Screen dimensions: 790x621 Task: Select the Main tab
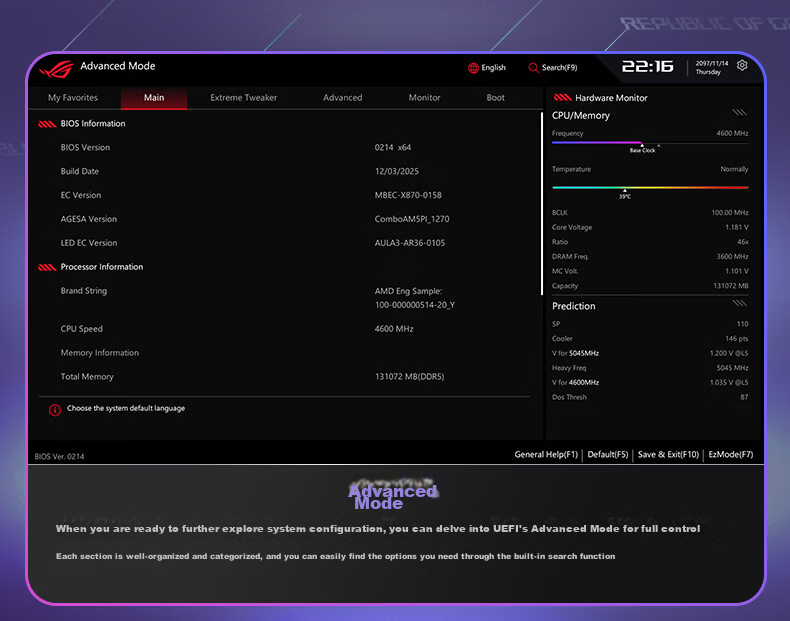click(154, 98)
